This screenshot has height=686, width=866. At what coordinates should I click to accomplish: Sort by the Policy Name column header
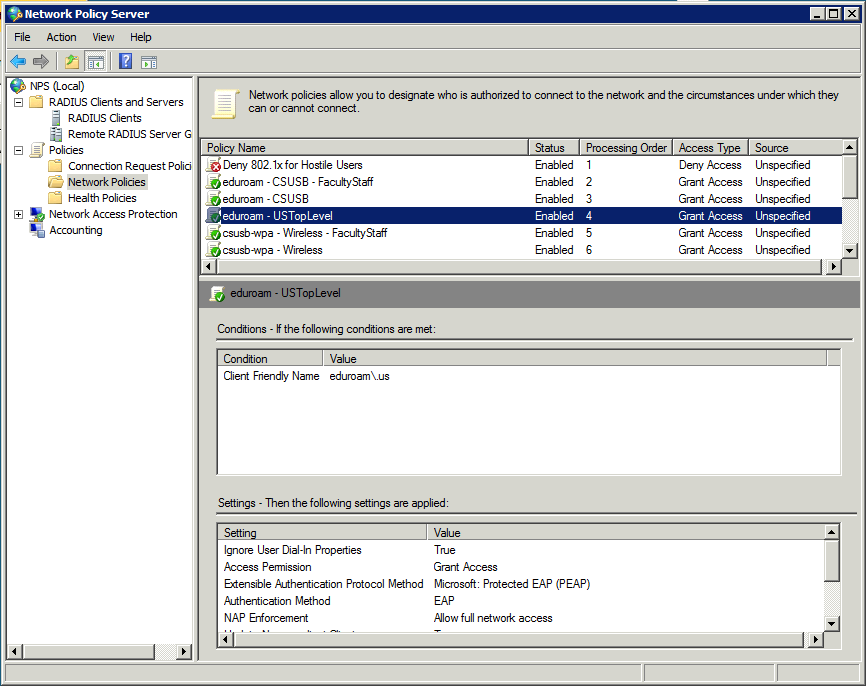coord(365,147)
